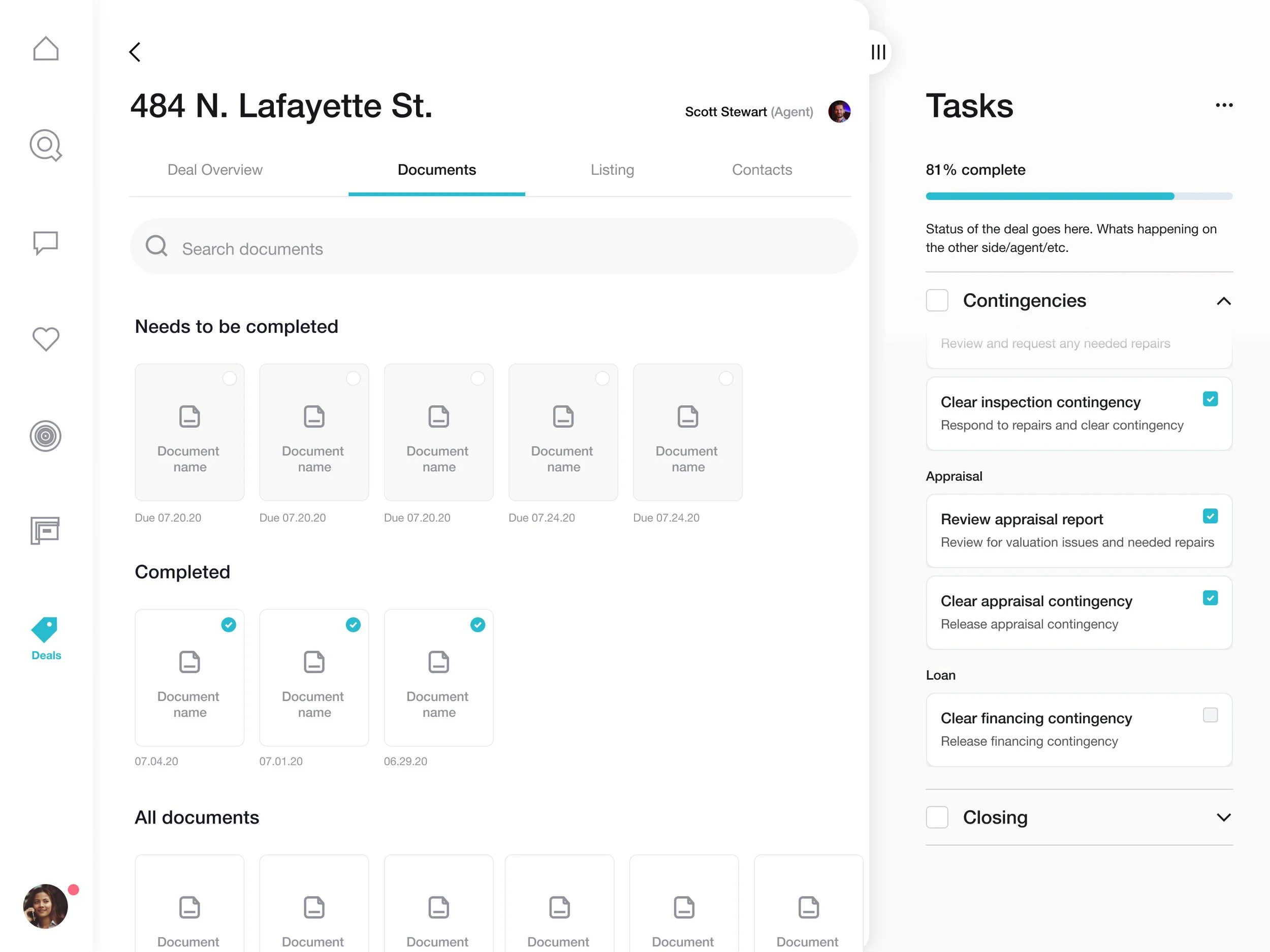Screen dimensions: 1270x952
Task: Open the chat messages sidebar icon
Action: (x=46, y=243)
